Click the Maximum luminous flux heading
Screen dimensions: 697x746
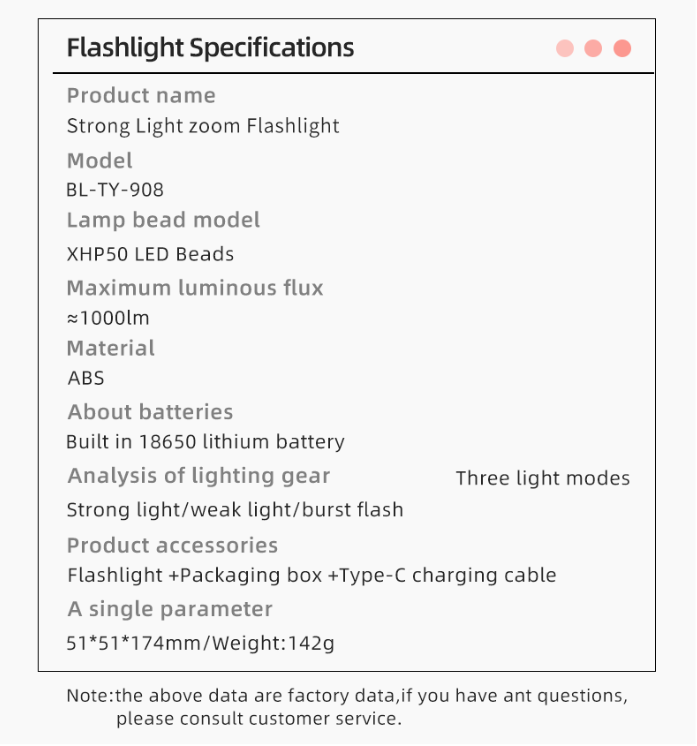tap(195, 288)
